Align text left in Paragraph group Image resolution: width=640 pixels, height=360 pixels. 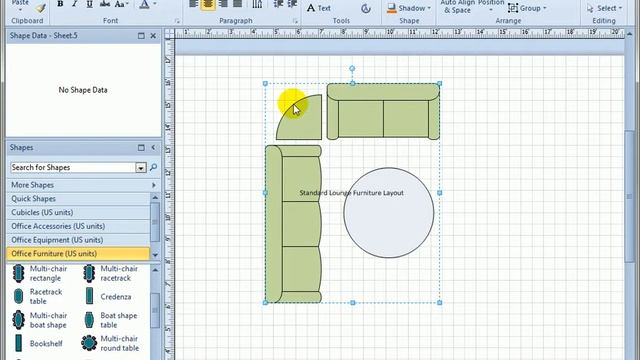(193, 4)
